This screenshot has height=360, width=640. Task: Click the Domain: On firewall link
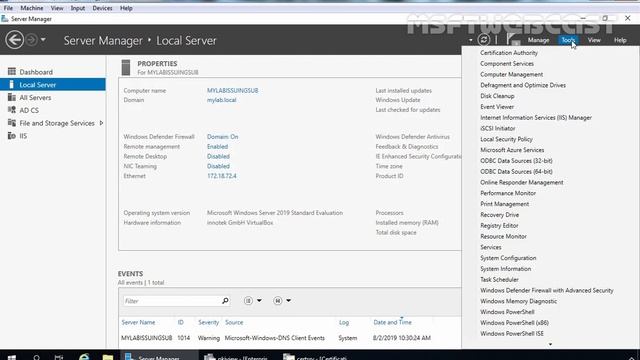point(222,137)
